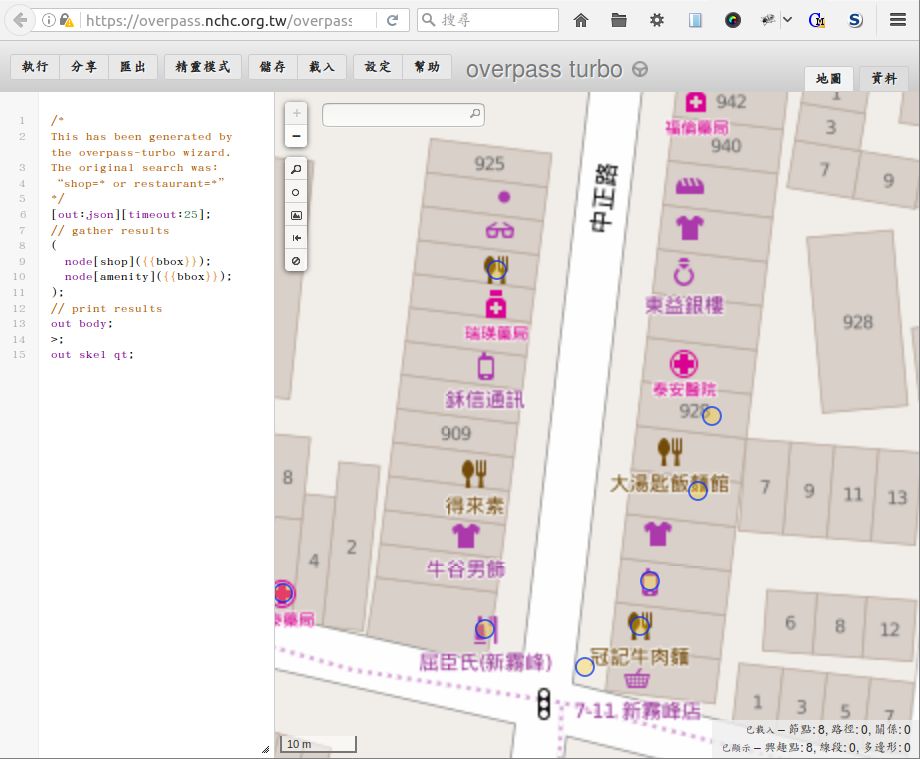Centre map on my location

[296, 192]
